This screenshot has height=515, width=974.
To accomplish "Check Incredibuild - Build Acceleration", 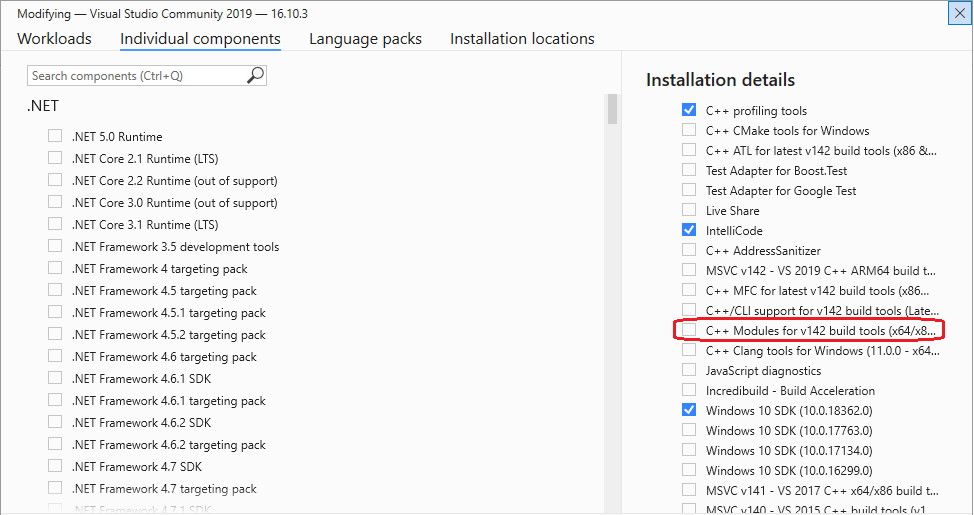I will click(689, 390).
